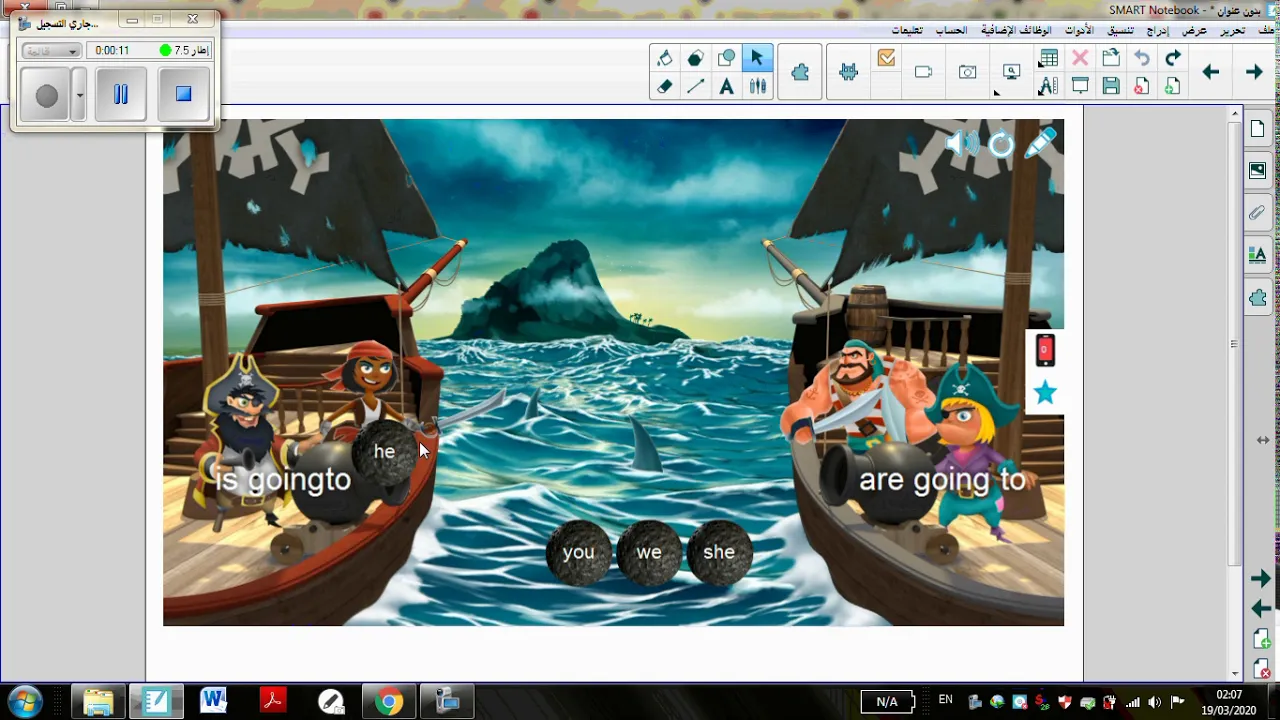Viewport: 1280px width, 720px height.
Task: Open the single-piece puzzle add-ons button
Action: [x=800, y=72]
